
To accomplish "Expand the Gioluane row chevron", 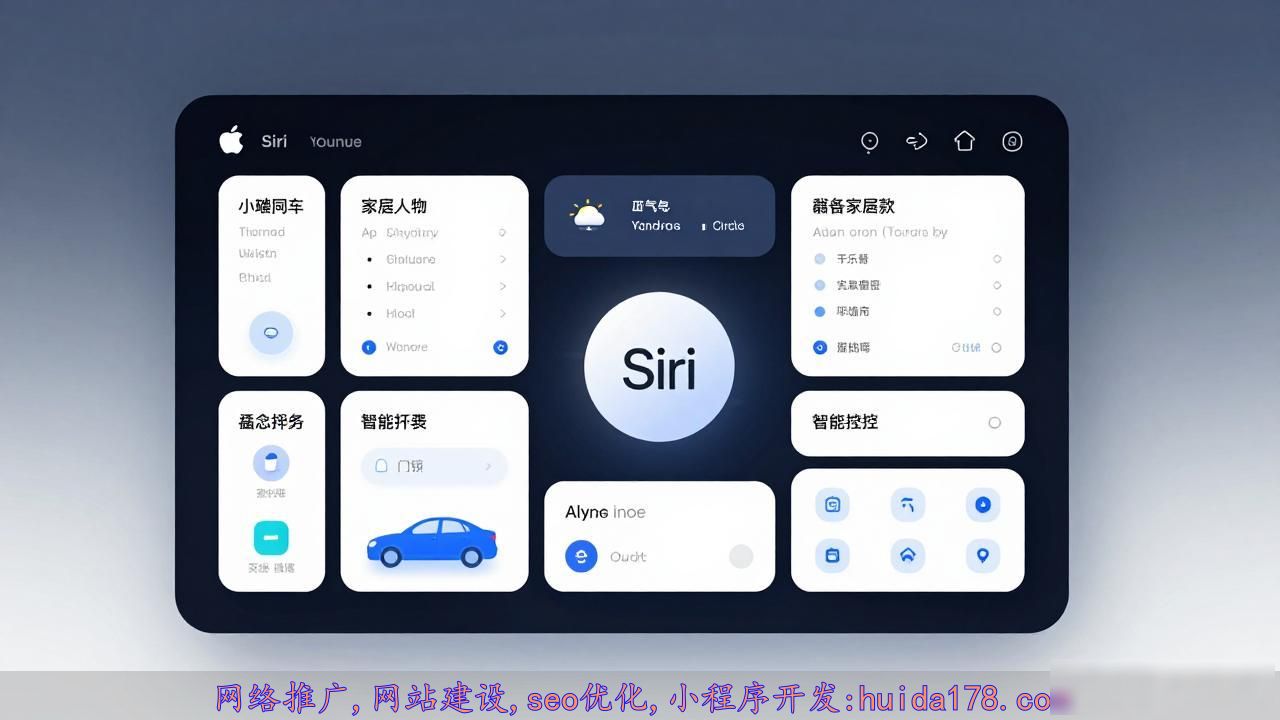I will 502,259.
